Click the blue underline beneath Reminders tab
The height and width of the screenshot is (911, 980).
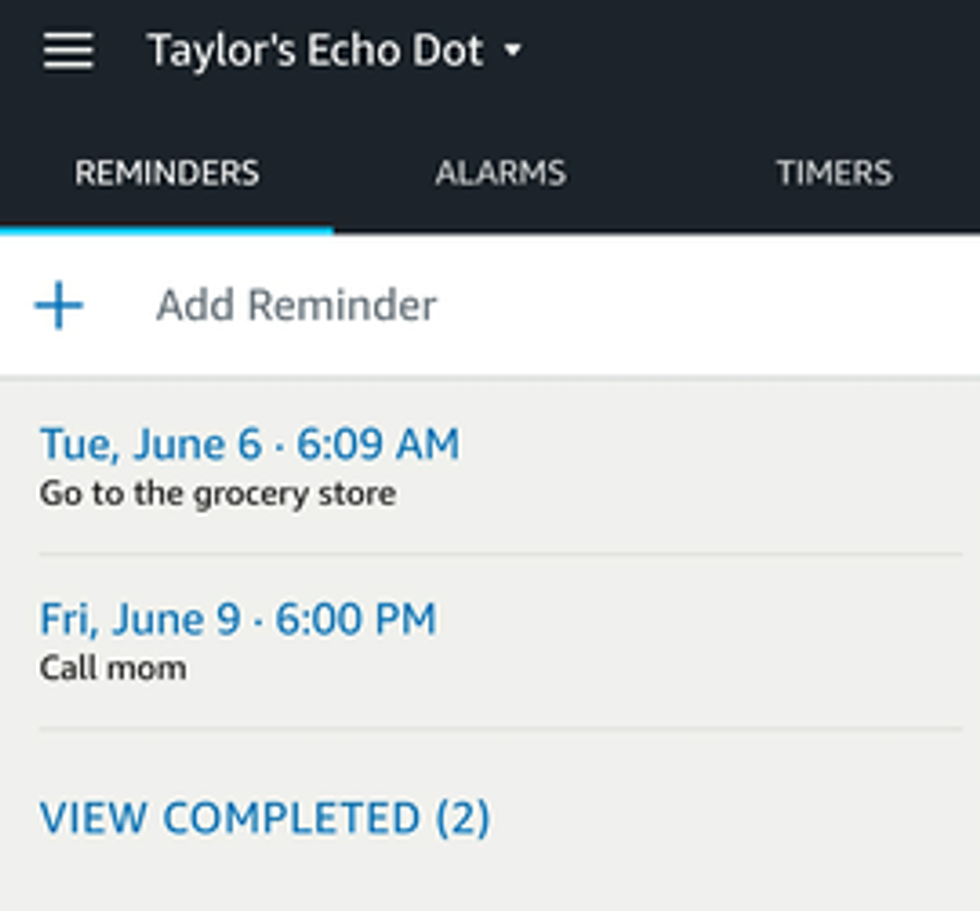point(167,230)
